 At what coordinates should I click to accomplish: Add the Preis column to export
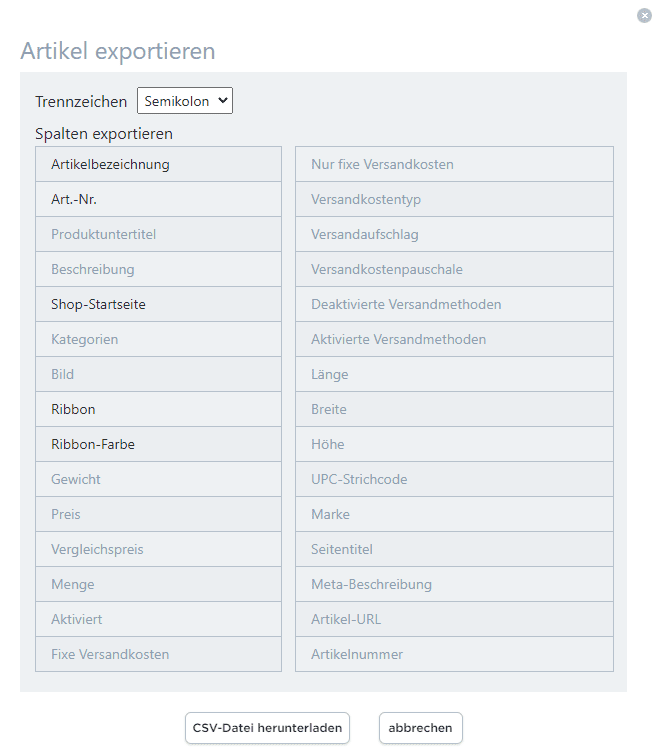coord(158,514)
